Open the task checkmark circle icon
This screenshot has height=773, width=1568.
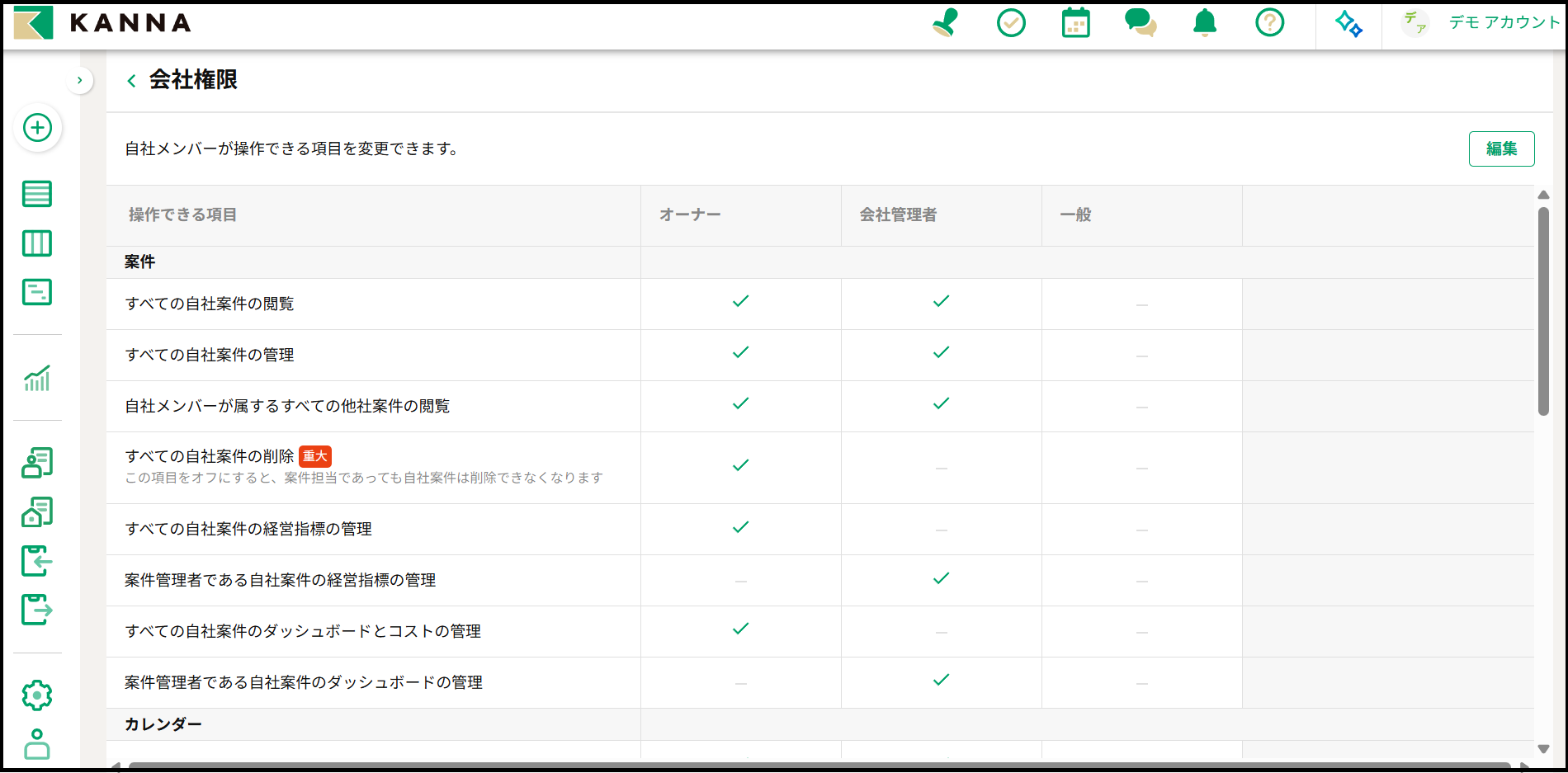click(1011, 23)
